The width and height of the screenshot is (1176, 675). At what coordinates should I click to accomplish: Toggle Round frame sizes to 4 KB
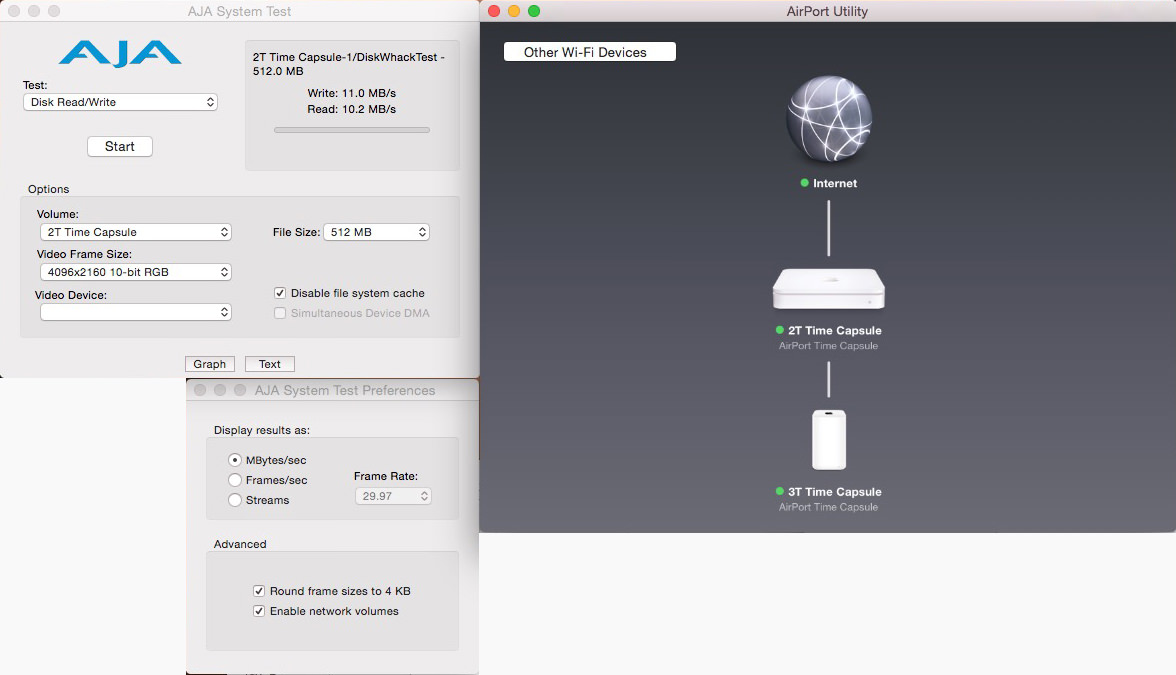pyautogui.click(x=259, y=591)
